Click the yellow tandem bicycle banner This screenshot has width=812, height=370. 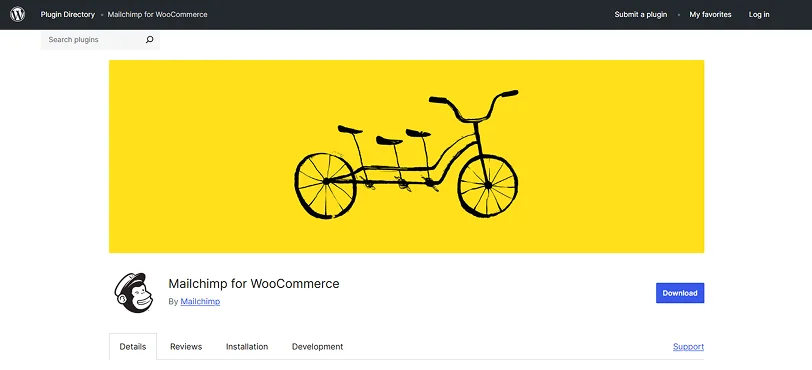406,156
